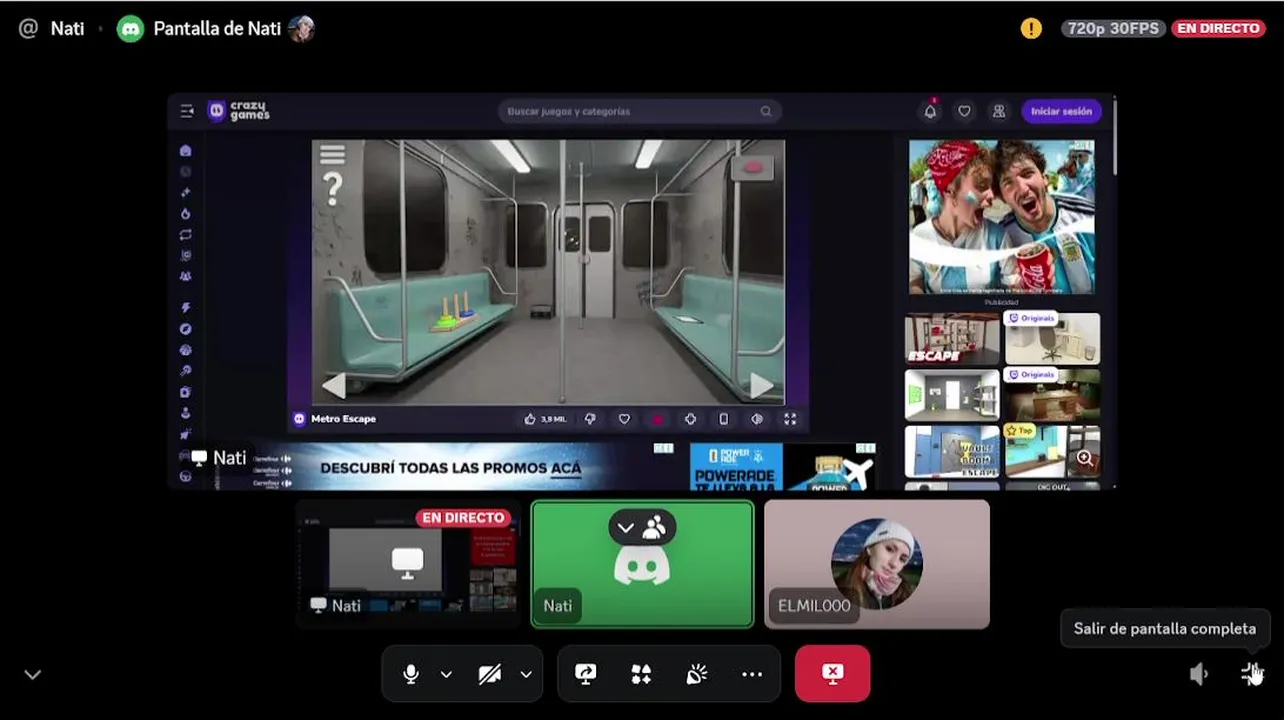
Task: Disconnect from the call with red button
Action: pos(832,673)
